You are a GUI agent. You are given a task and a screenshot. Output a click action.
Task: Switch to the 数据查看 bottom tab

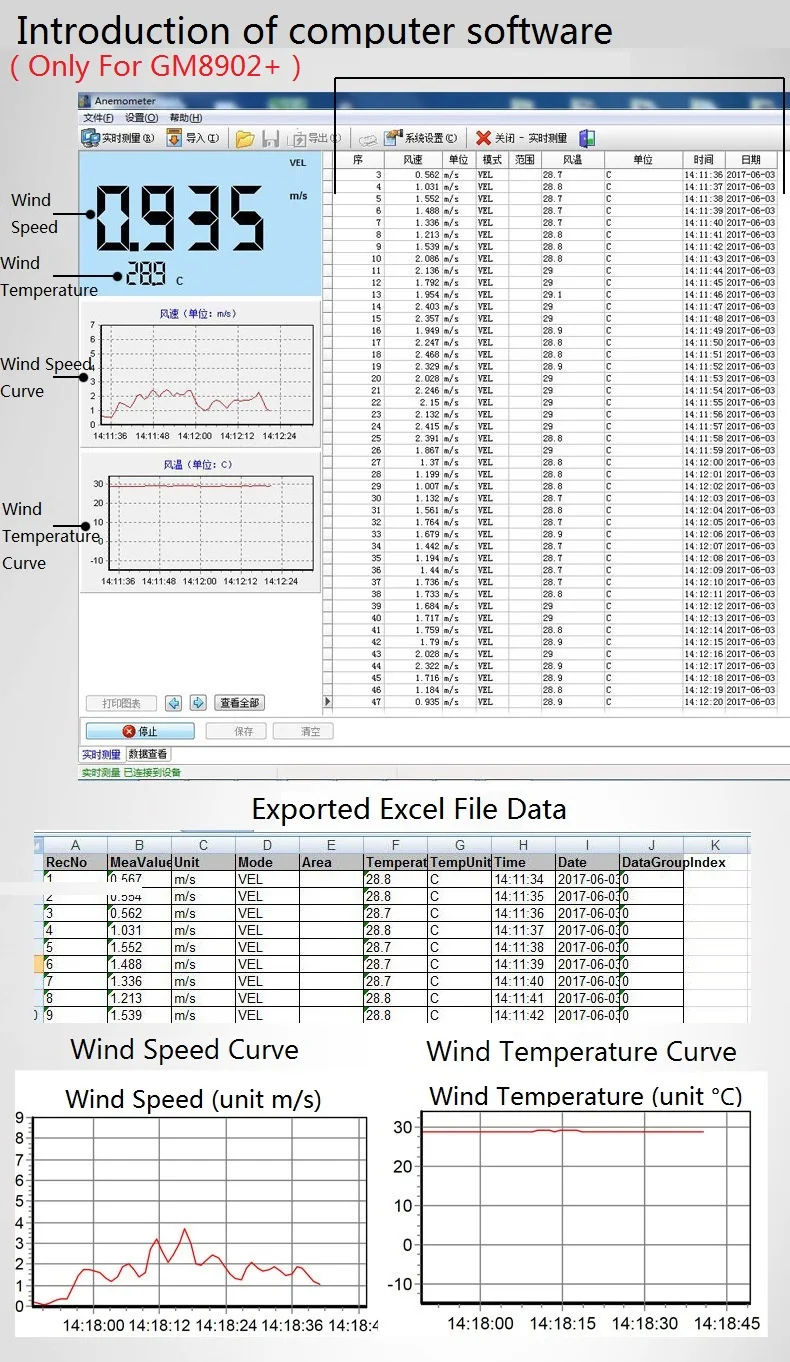[148, 755]
